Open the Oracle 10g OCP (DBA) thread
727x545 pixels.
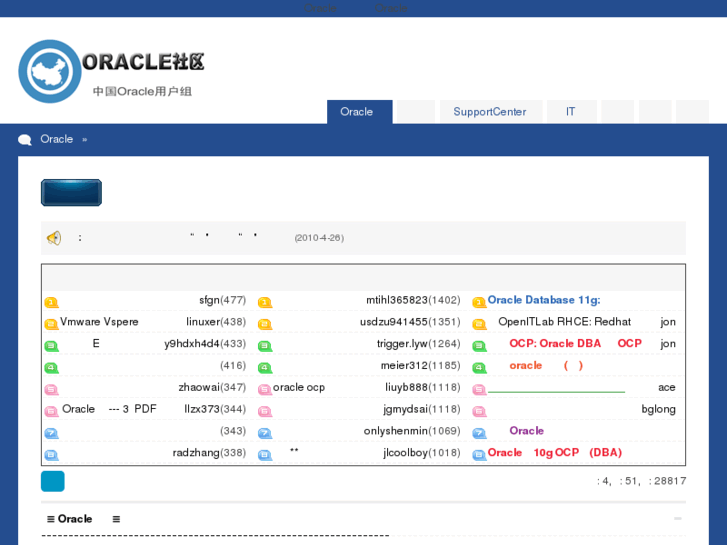tap(555, 453)
